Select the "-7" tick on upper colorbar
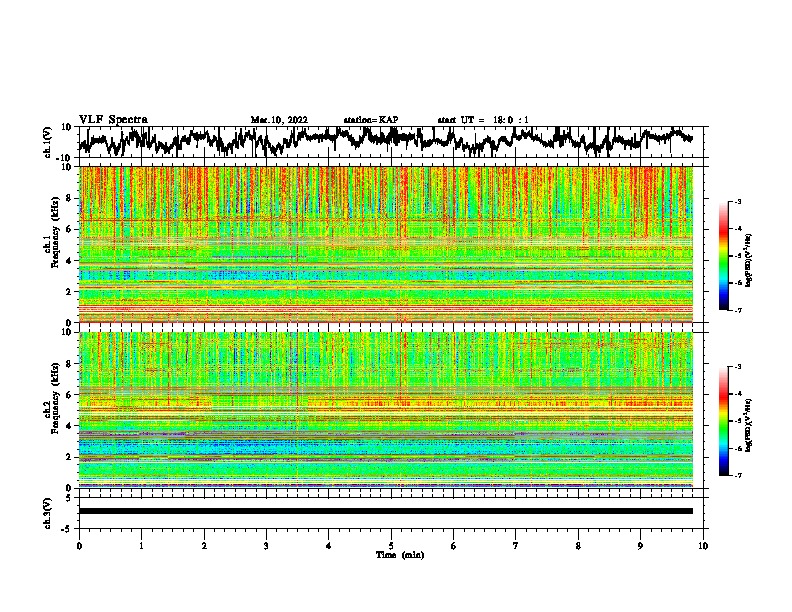Image resolution: width=792 pixels, height=612 pixels. [737, 310]
